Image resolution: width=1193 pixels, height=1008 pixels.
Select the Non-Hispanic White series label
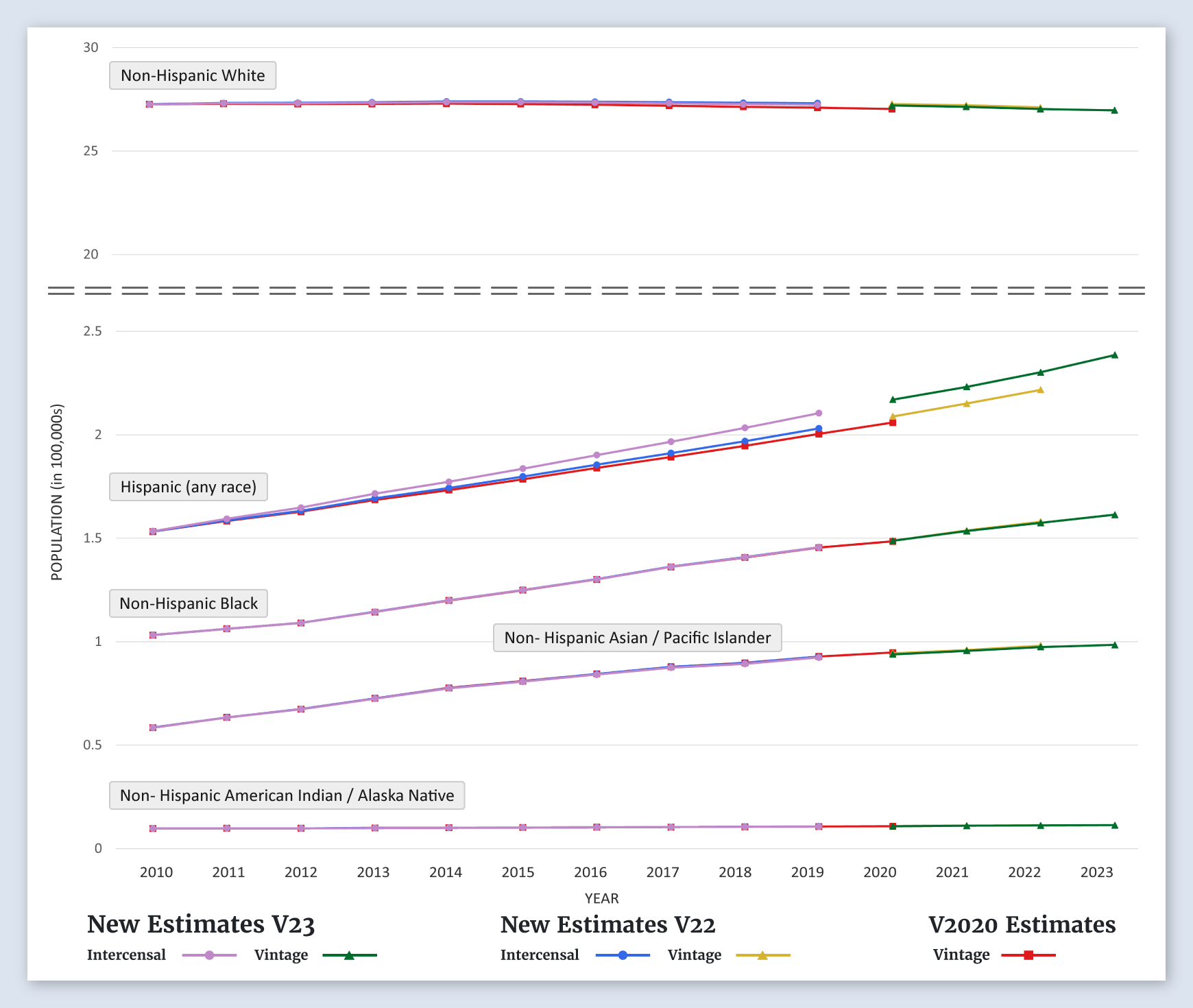point(193,75)
